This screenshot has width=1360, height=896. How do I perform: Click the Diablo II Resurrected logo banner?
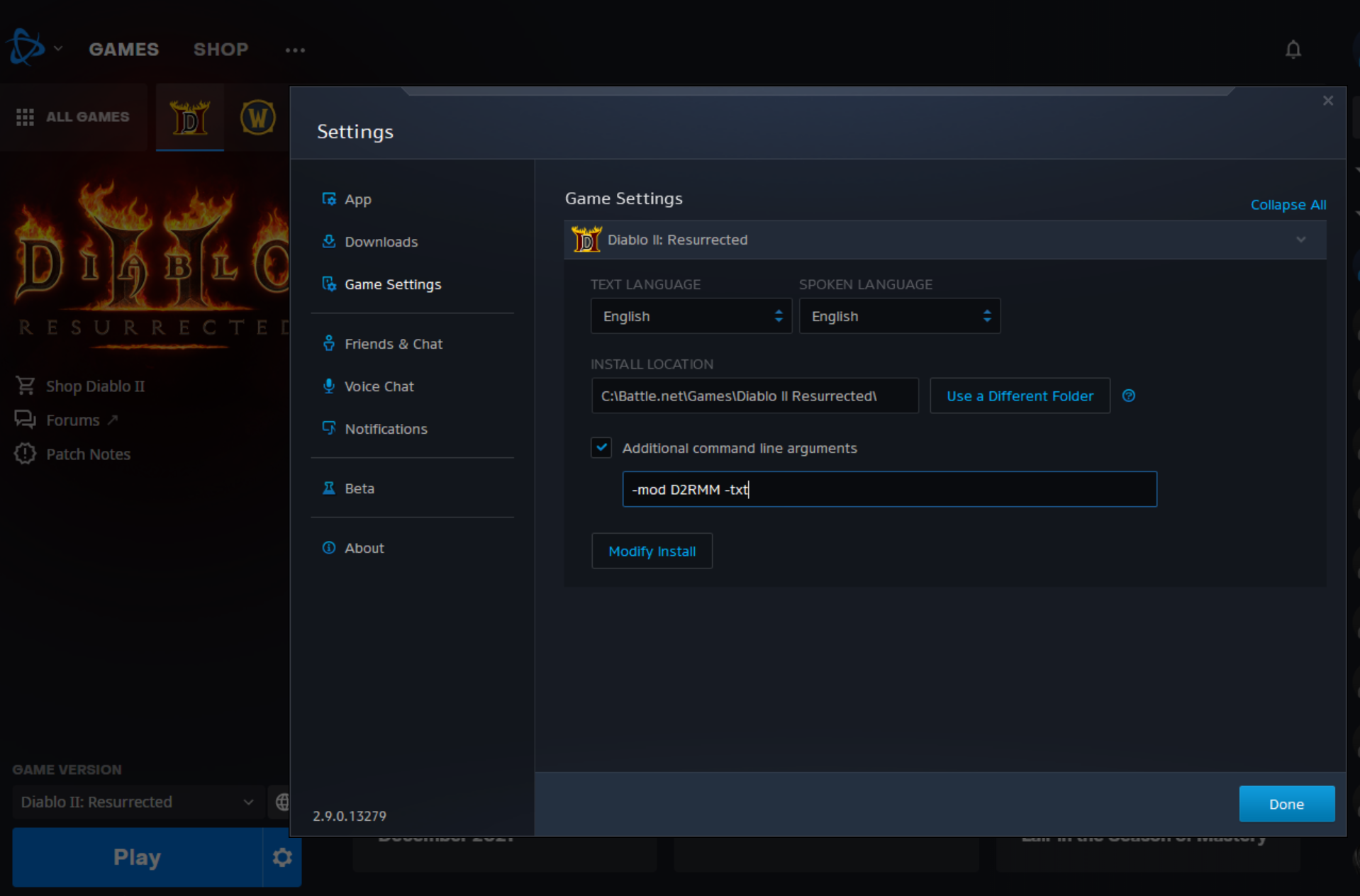[x=150, y=266]
